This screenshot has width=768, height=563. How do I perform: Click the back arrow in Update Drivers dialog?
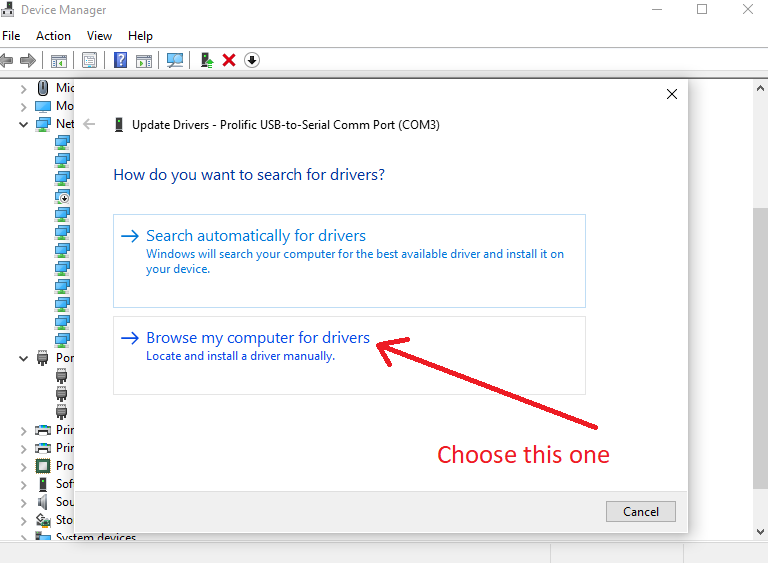89,125
